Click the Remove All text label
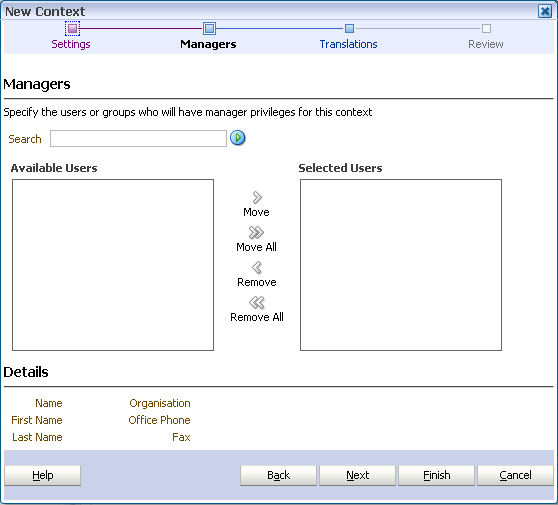Screen dimensions: 558x505 coord(257,317)
